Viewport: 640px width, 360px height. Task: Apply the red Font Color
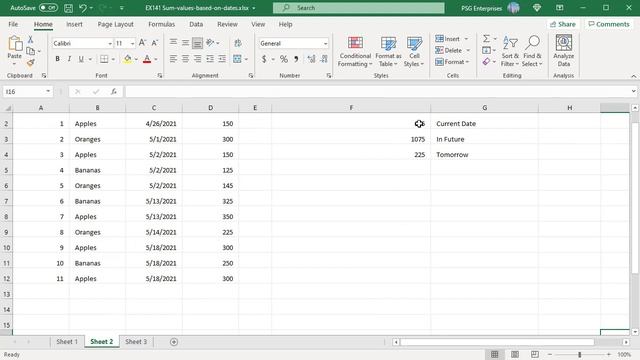point(147,59)
